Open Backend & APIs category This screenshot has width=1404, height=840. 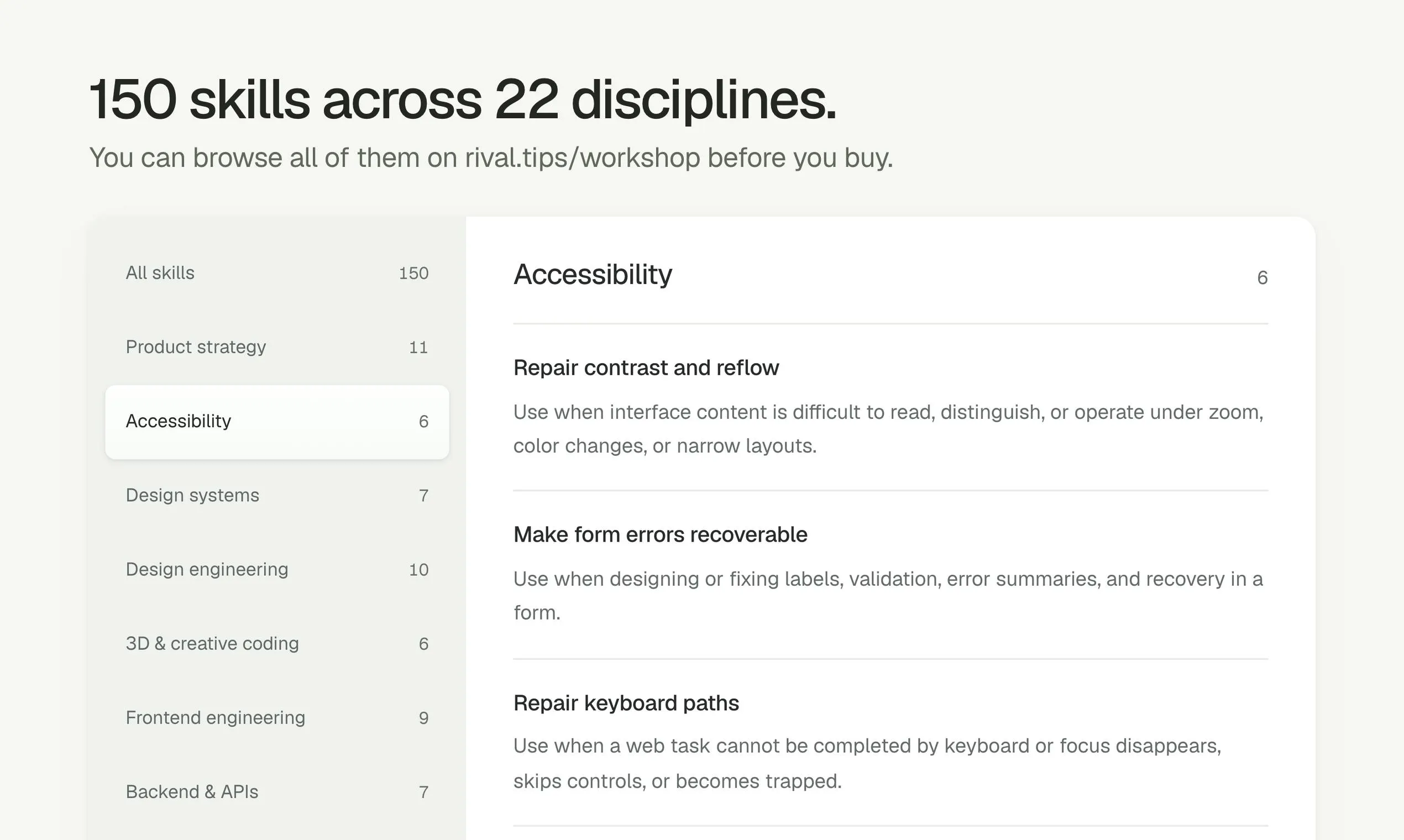[277, 792]
